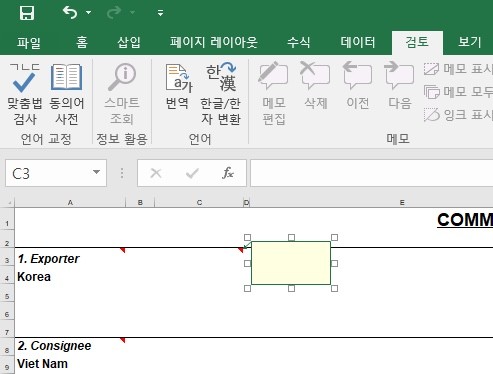
Task: Click the Select All corner button
Action: tap(7, 202)
